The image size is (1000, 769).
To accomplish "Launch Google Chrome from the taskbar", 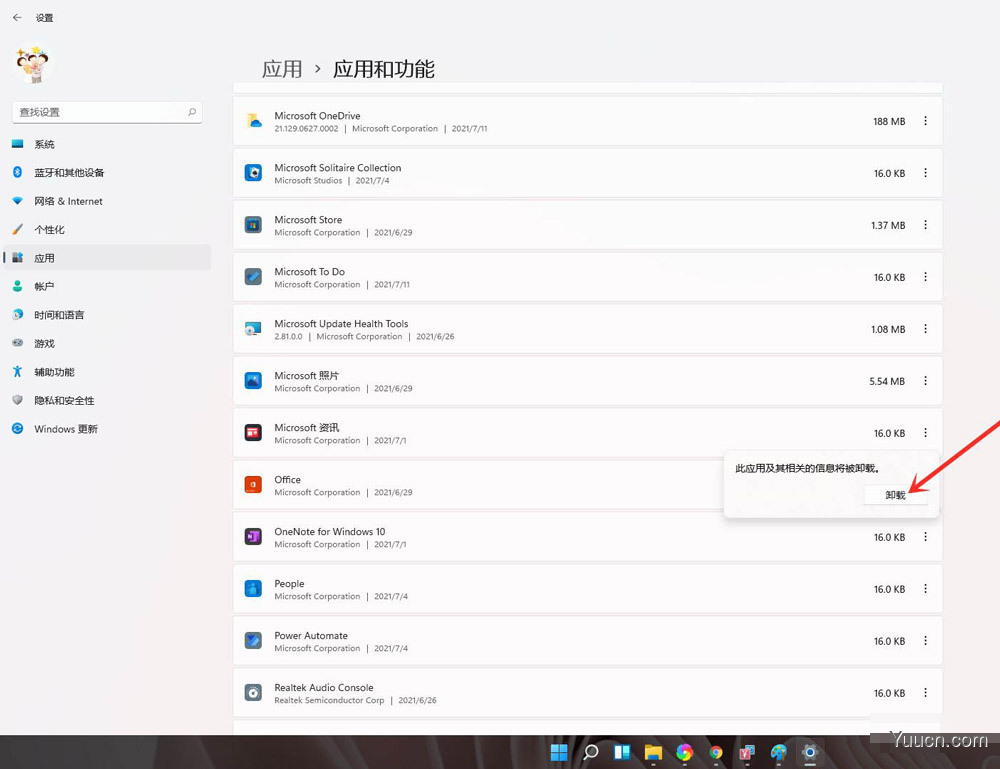I will [x=716, y=752].
